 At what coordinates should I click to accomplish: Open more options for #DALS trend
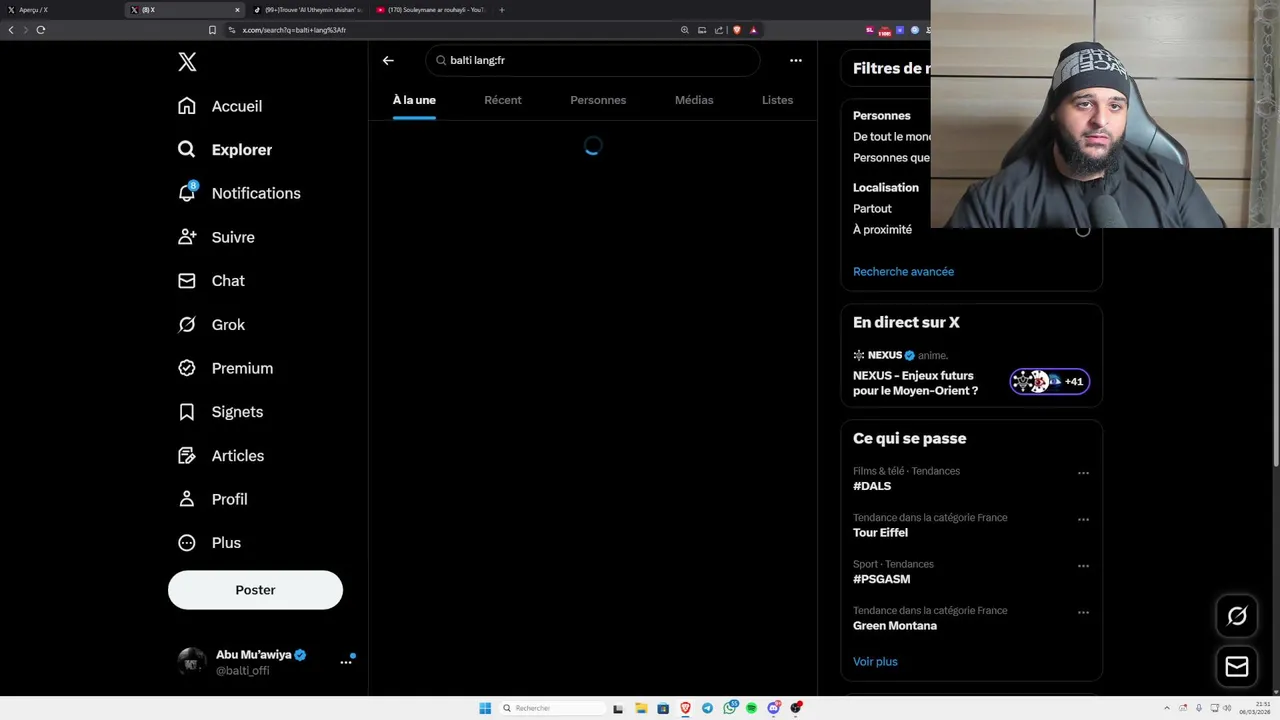point(1083,473)
